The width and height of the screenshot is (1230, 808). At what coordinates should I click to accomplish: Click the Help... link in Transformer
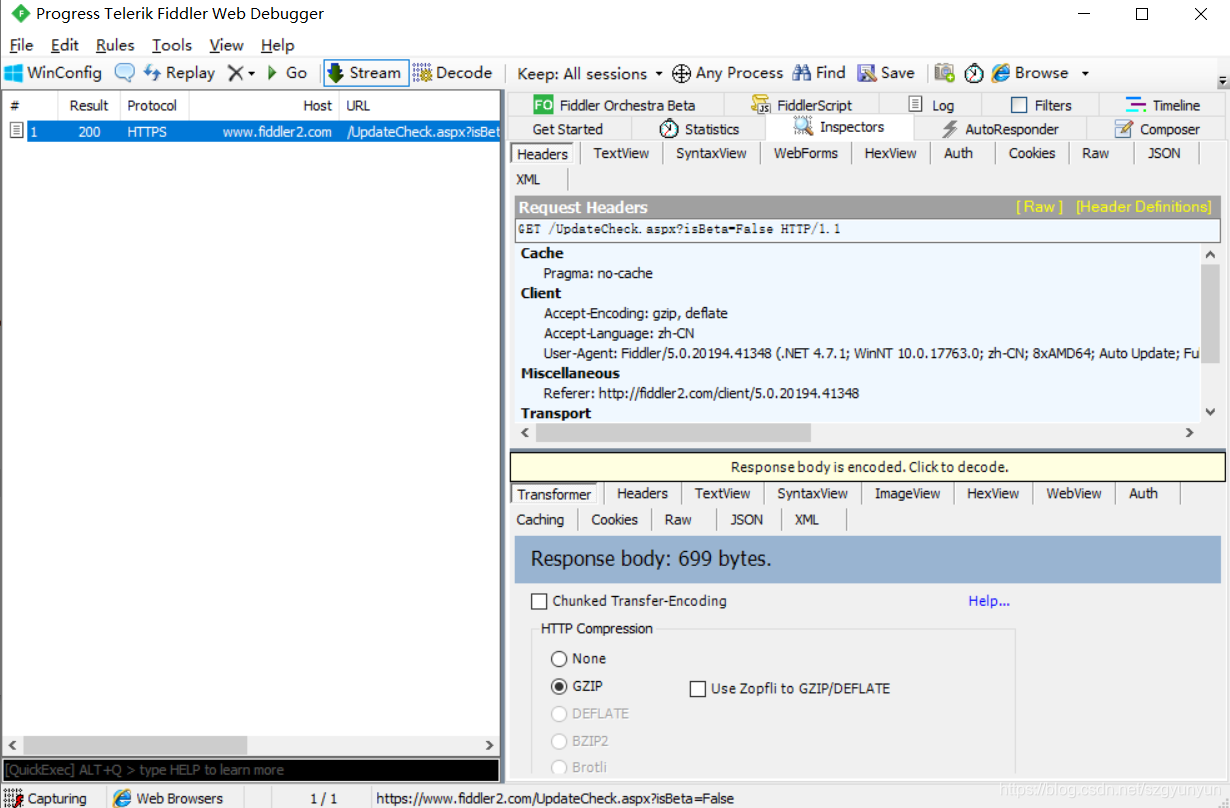point(989,601)
